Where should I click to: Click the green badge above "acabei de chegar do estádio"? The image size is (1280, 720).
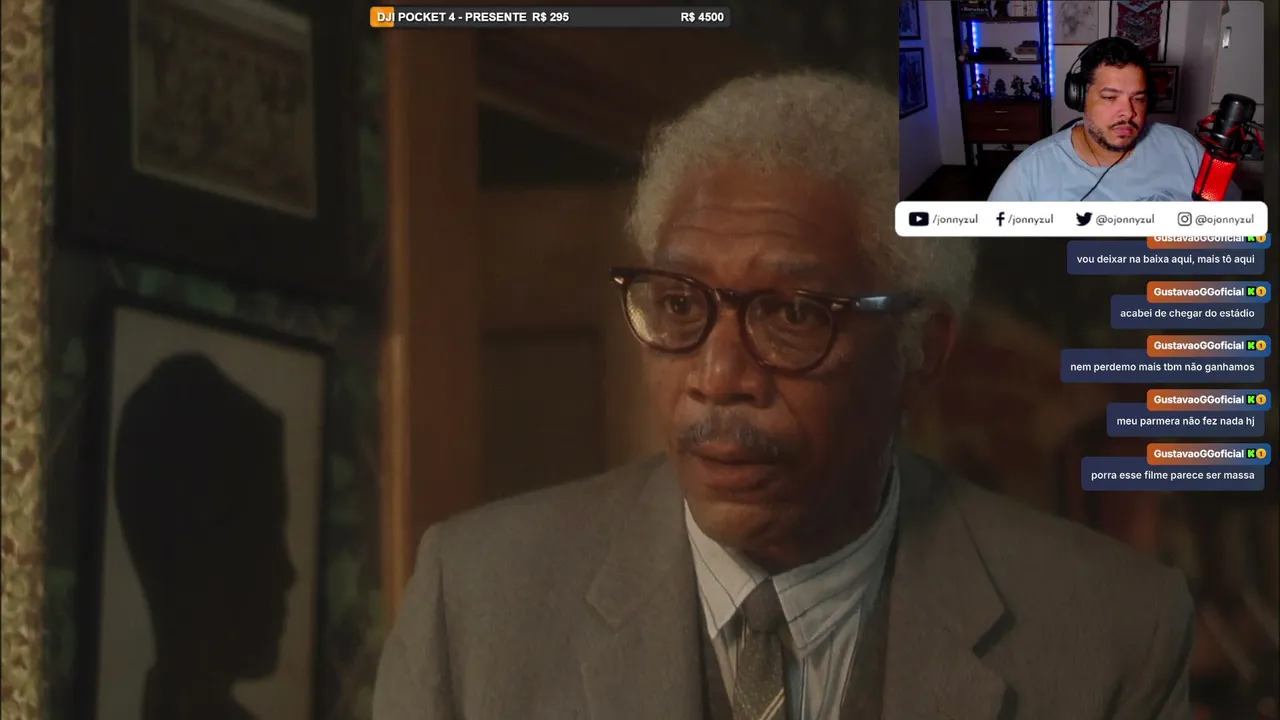pos(1250,292)
